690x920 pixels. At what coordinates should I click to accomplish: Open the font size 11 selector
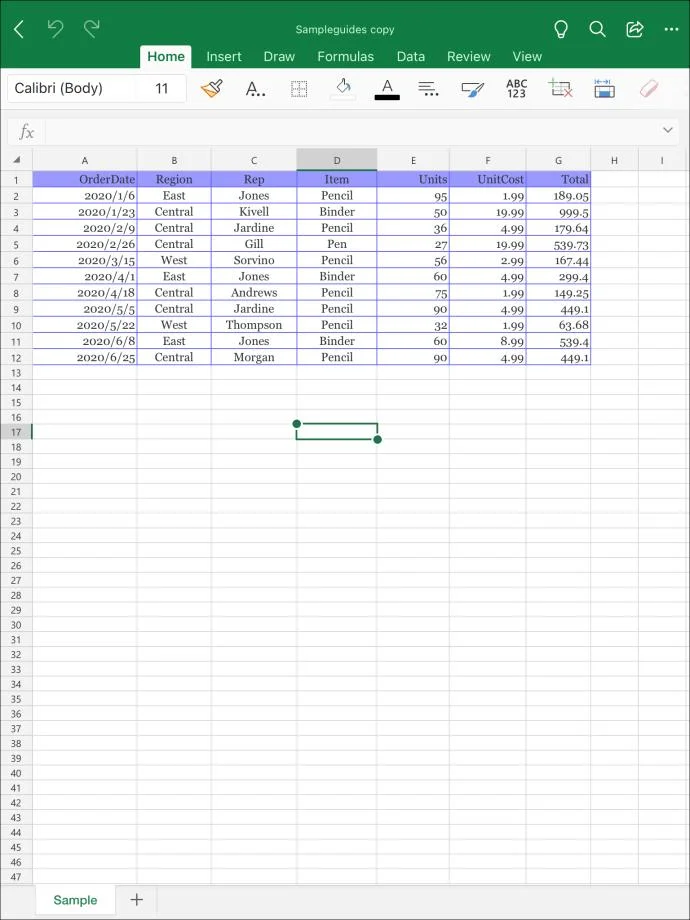tap(162, 89)
